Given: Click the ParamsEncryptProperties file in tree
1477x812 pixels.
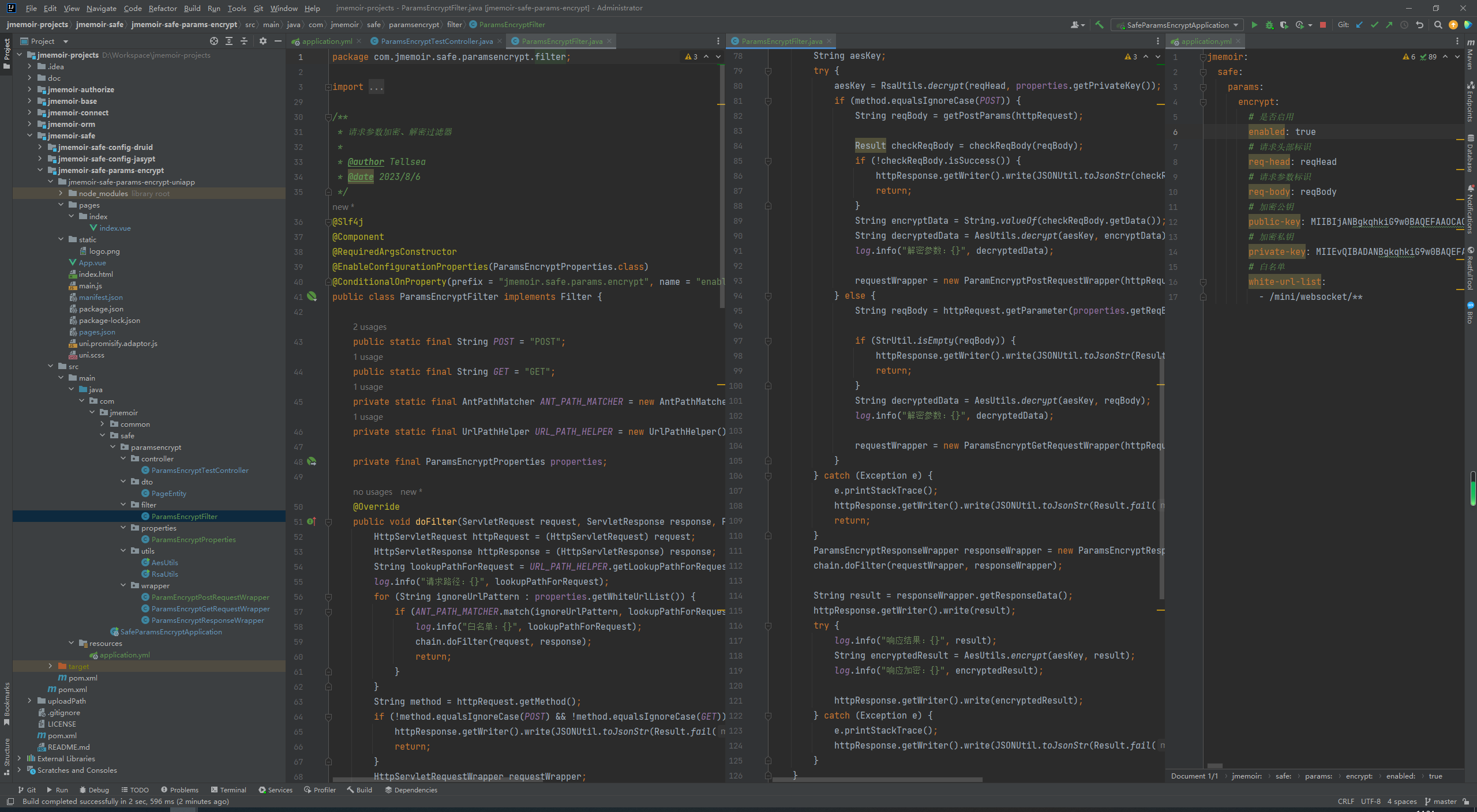Looking at the screenshot, I should [x=193, y=539].
